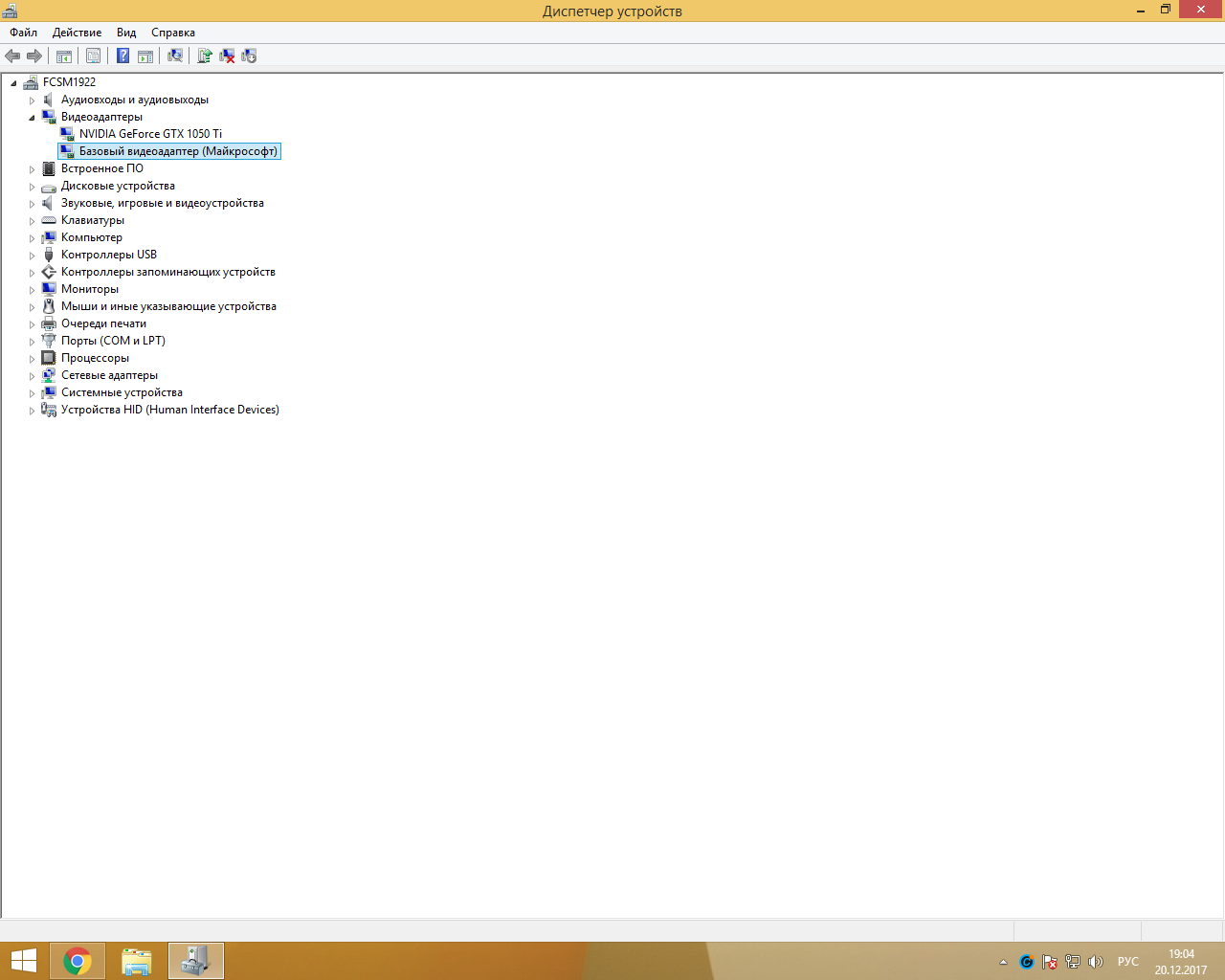Collapse the FCSM1922 root node
The image size is (1225, 980).
[13, 83]
